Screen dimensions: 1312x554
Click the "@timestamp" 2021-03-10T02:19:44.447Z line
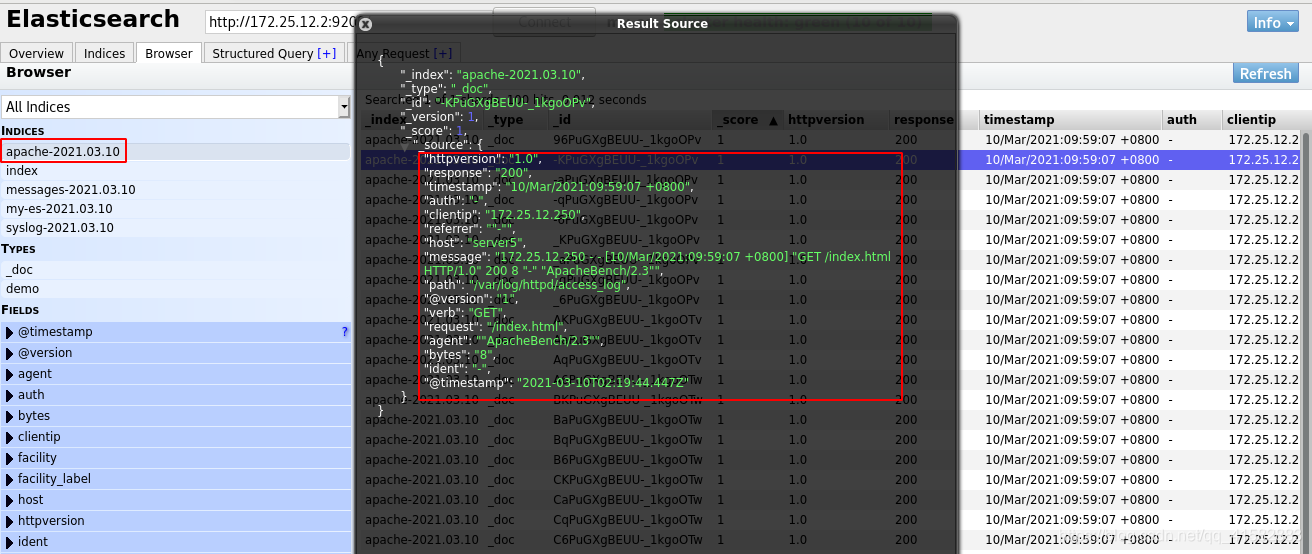555,382
